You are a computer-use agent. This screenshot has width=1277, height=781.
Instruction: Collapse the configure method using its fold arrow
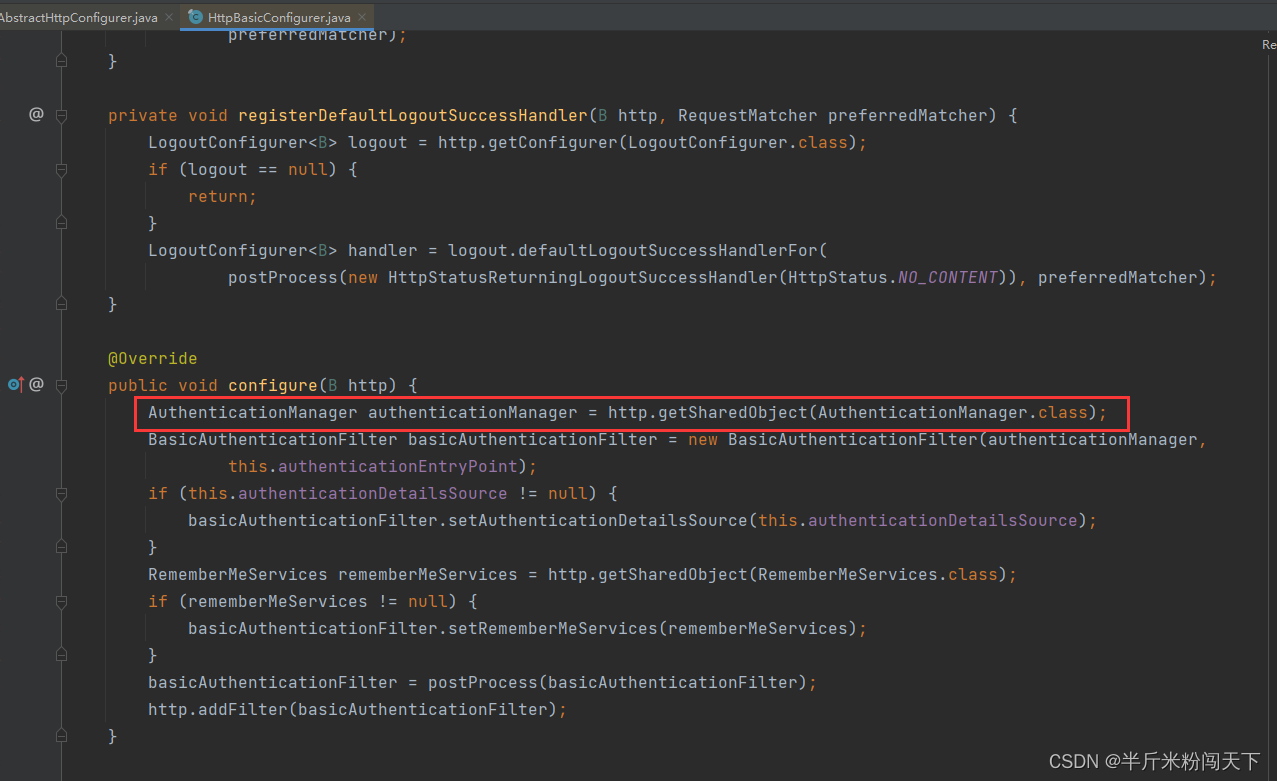click(x=61, y=385)
